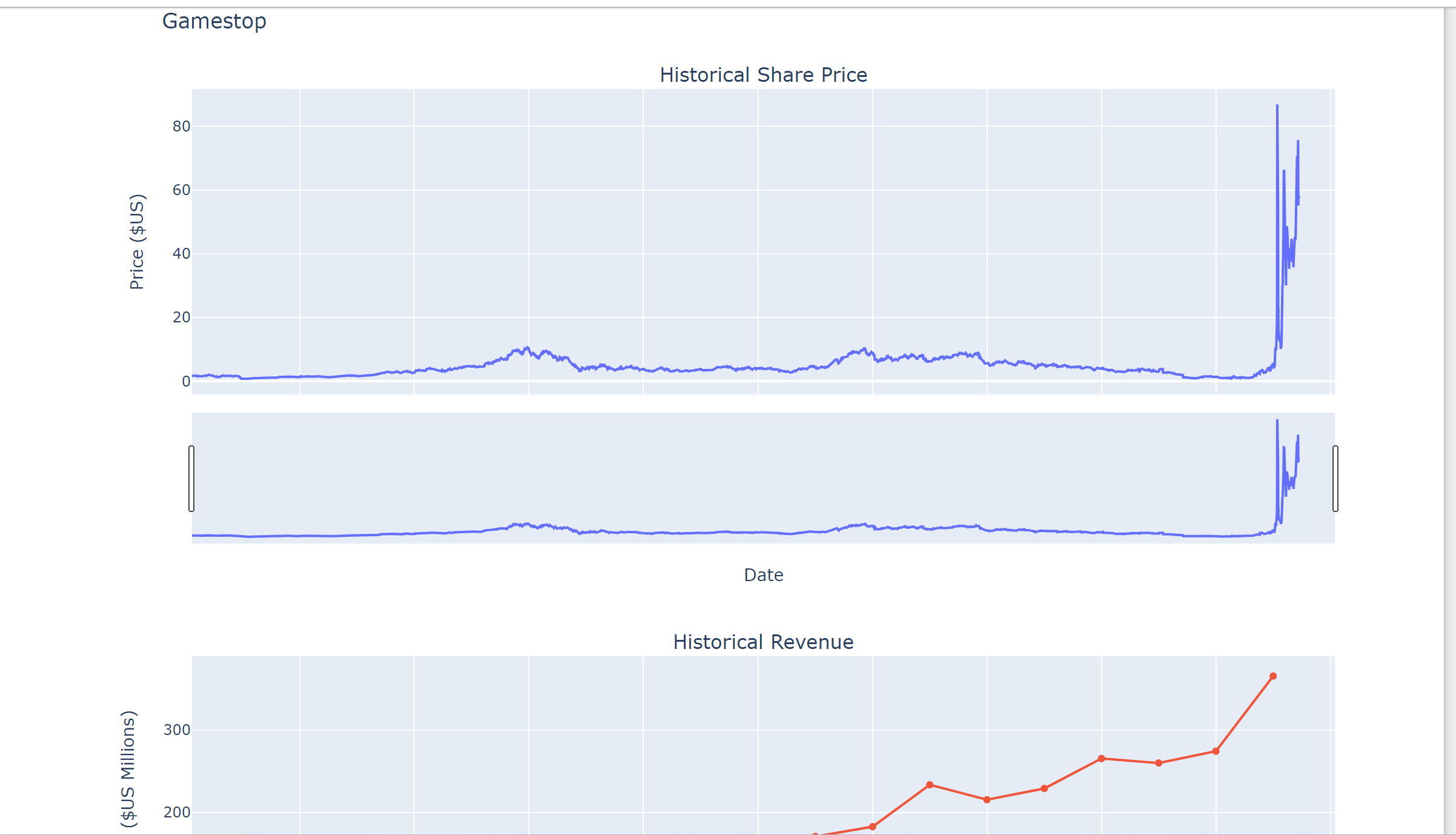The image size is (1456, 835).
Task: Click the 200 tick label on revenue axis
Action: click(177, 812)
